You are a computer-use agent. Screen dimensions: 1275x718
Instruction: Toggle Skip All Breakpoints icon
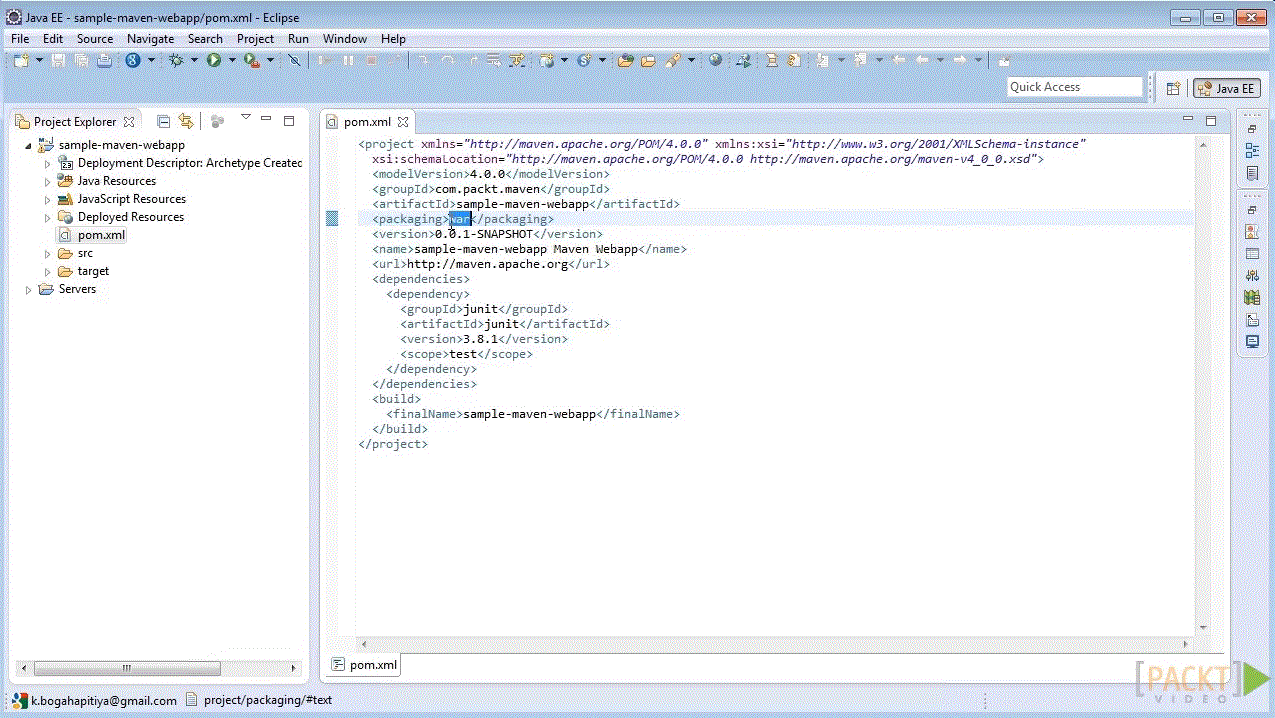pos(295,60)
